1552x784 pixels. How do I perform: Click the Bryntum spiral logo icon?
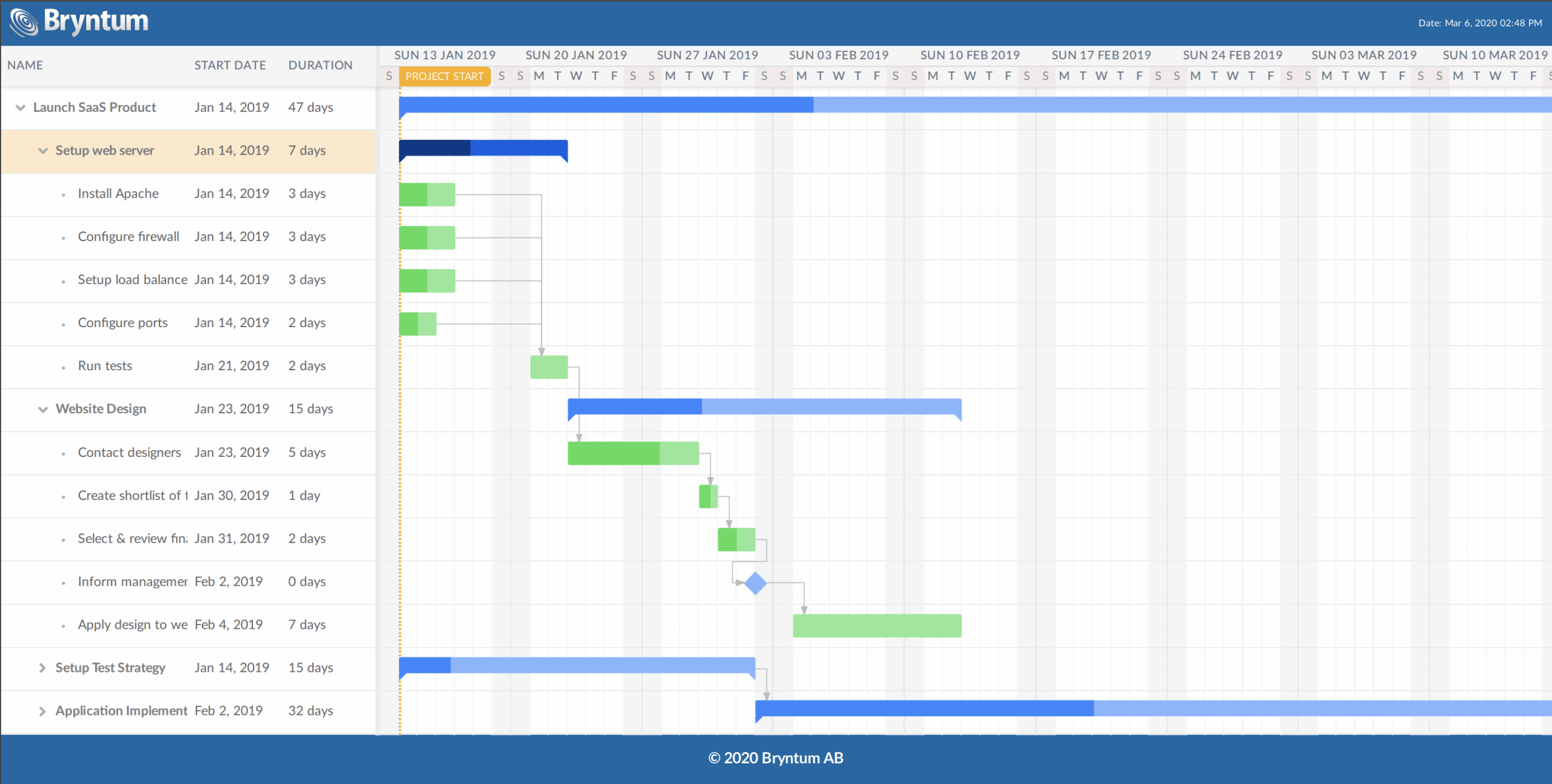[25, 22]
